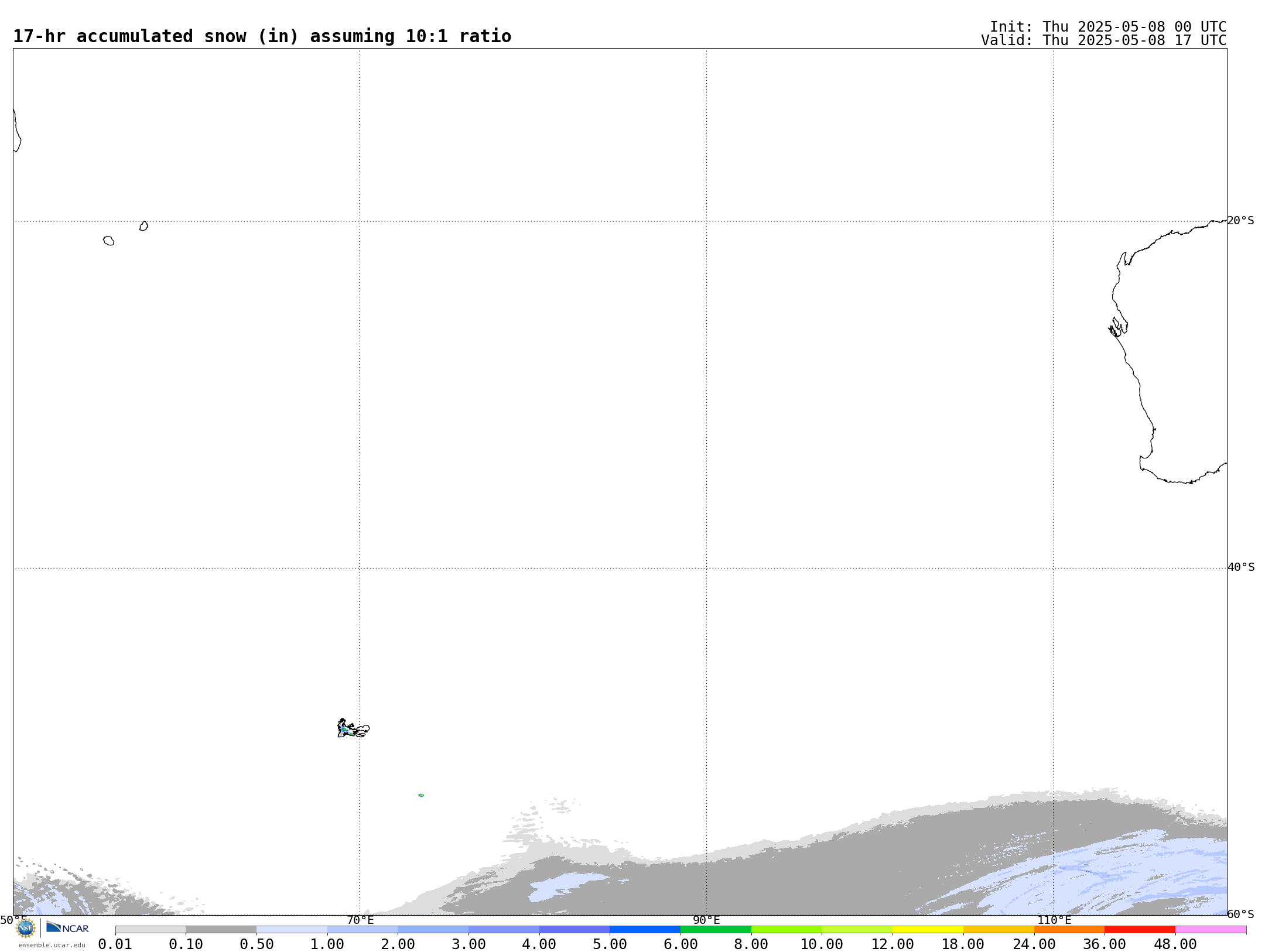Click the small green snow spot near Heard Island
The width and height of the screenshot is (1265, 952).
(421, 795)
